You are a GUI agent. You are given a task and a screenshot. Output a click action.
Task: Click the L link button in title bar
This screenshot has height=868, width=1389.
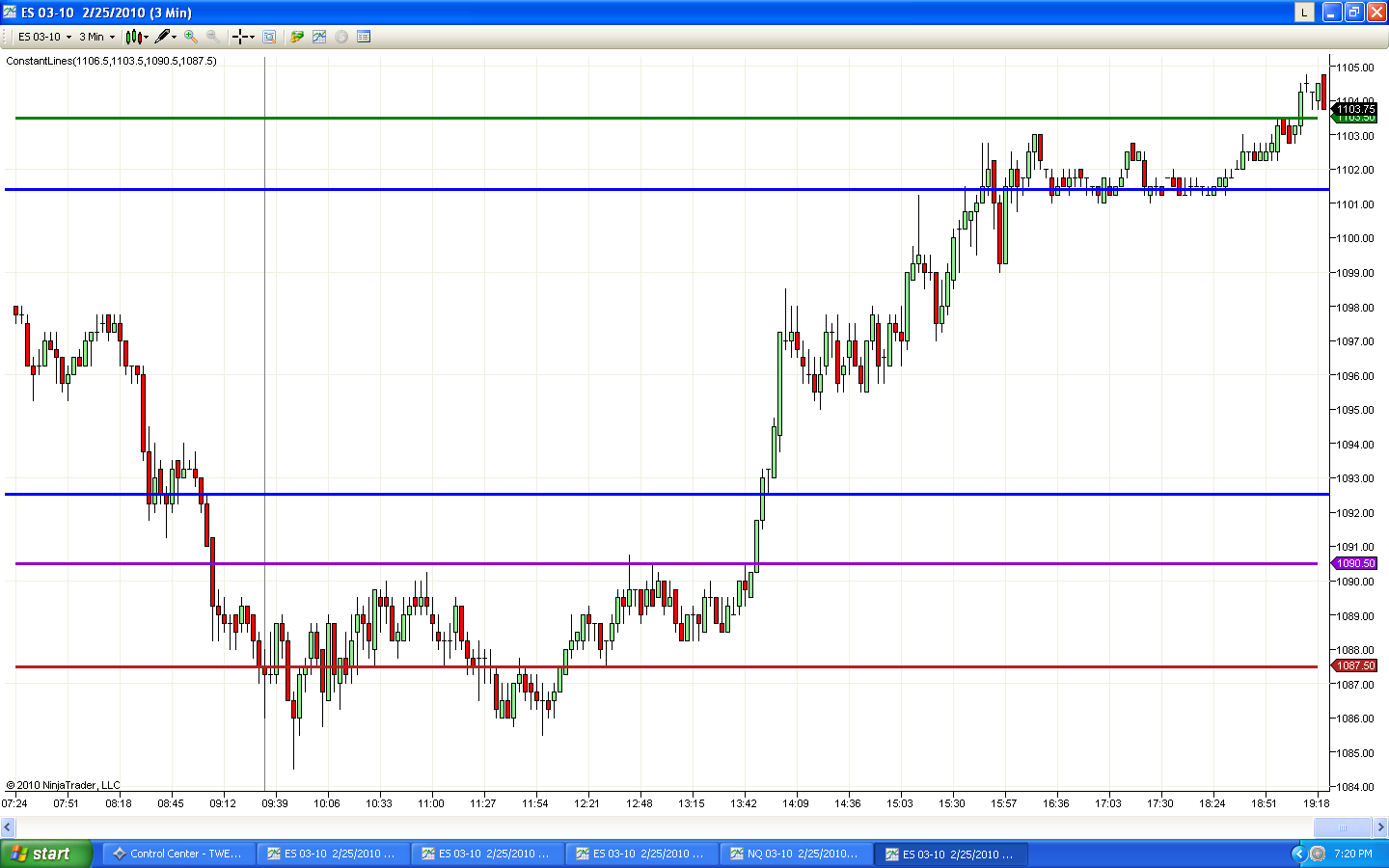point(1304,12)
